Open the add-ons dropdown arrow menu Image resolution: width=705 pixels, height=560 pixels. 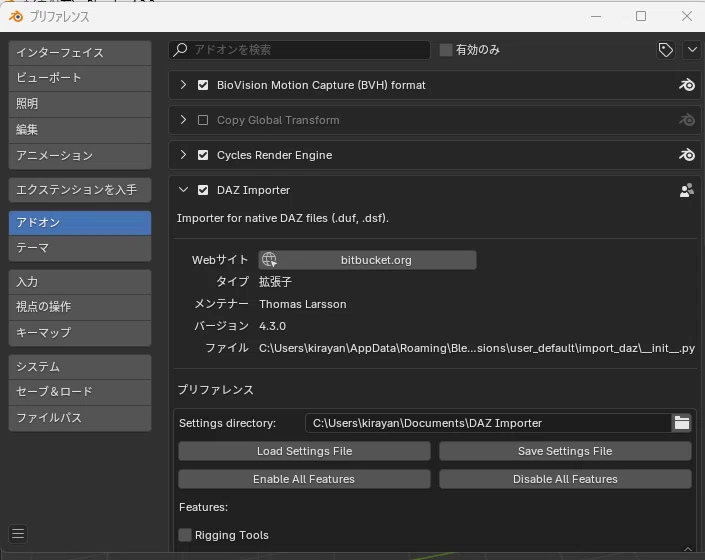(692, 50)
